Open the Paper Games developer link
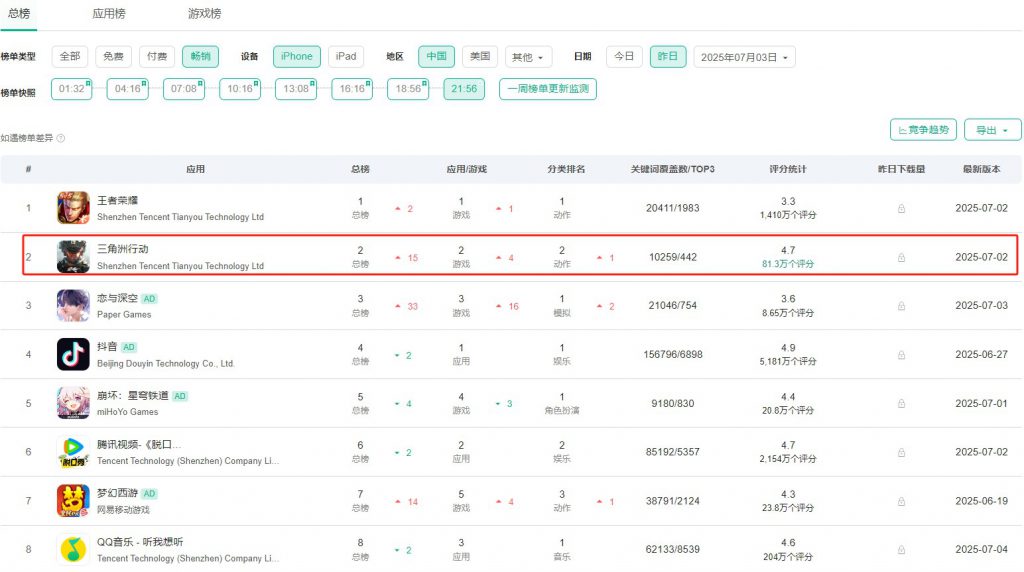This screenshot has height=572, width=1024. tap(124, 315)
